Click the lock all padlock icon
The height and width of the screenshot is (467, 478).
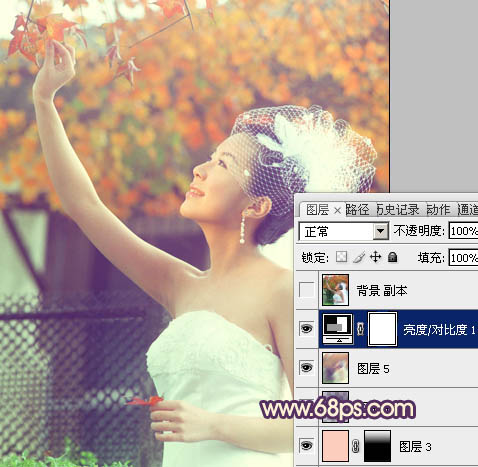(x=393, y=257)
